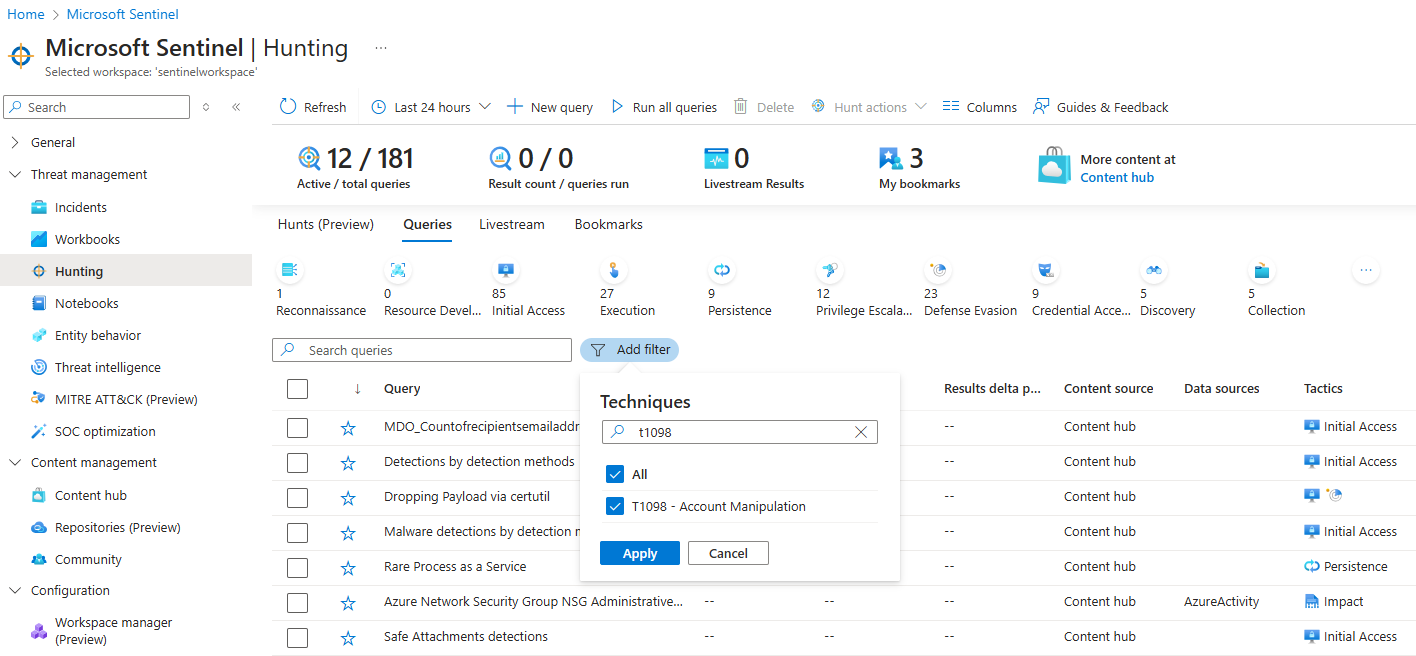Click the Search queries input field
The image size is (1416, 656).
(422, 350)
